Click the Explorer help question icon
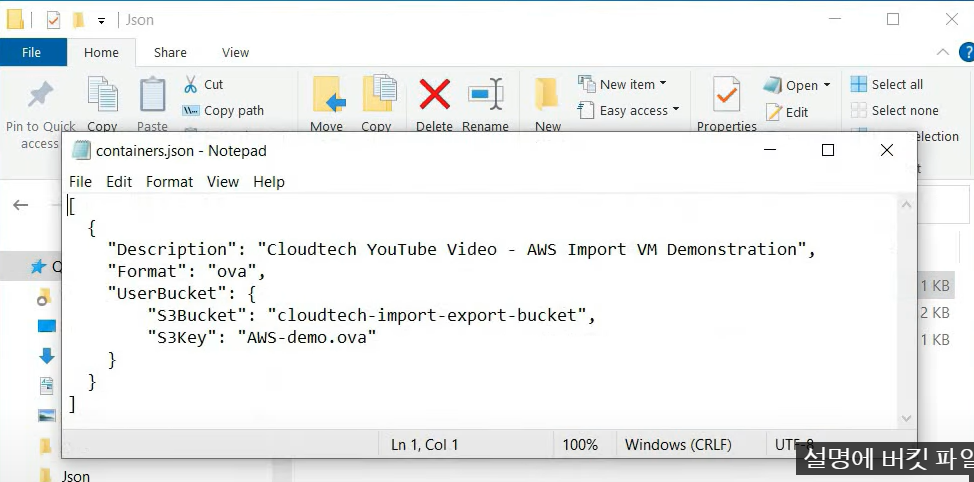Screen dimensions: 974x482 point(967,52)
